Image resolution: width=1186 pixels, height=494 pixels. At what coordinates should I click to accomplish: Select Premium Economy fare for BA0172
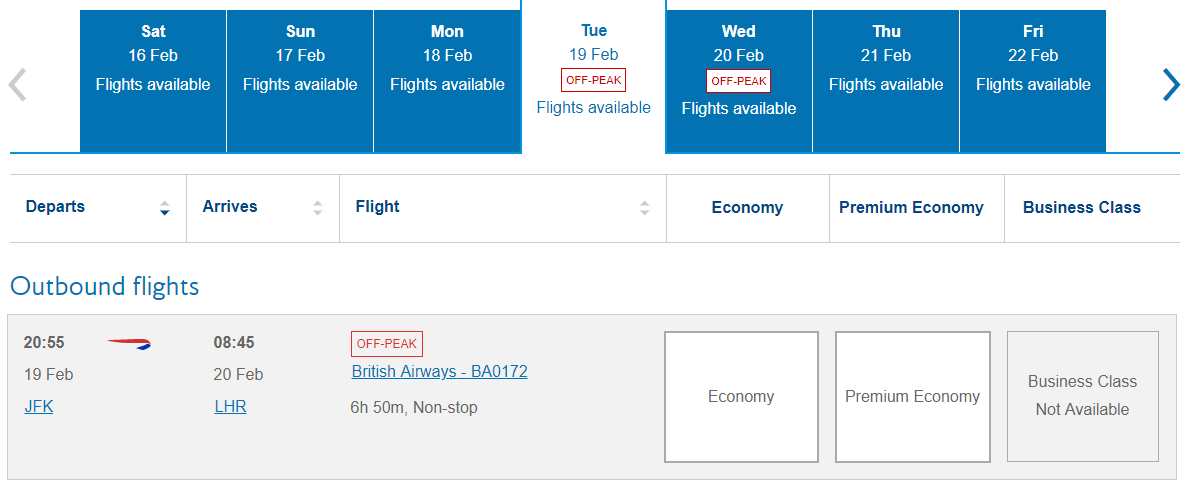[913, 397]
